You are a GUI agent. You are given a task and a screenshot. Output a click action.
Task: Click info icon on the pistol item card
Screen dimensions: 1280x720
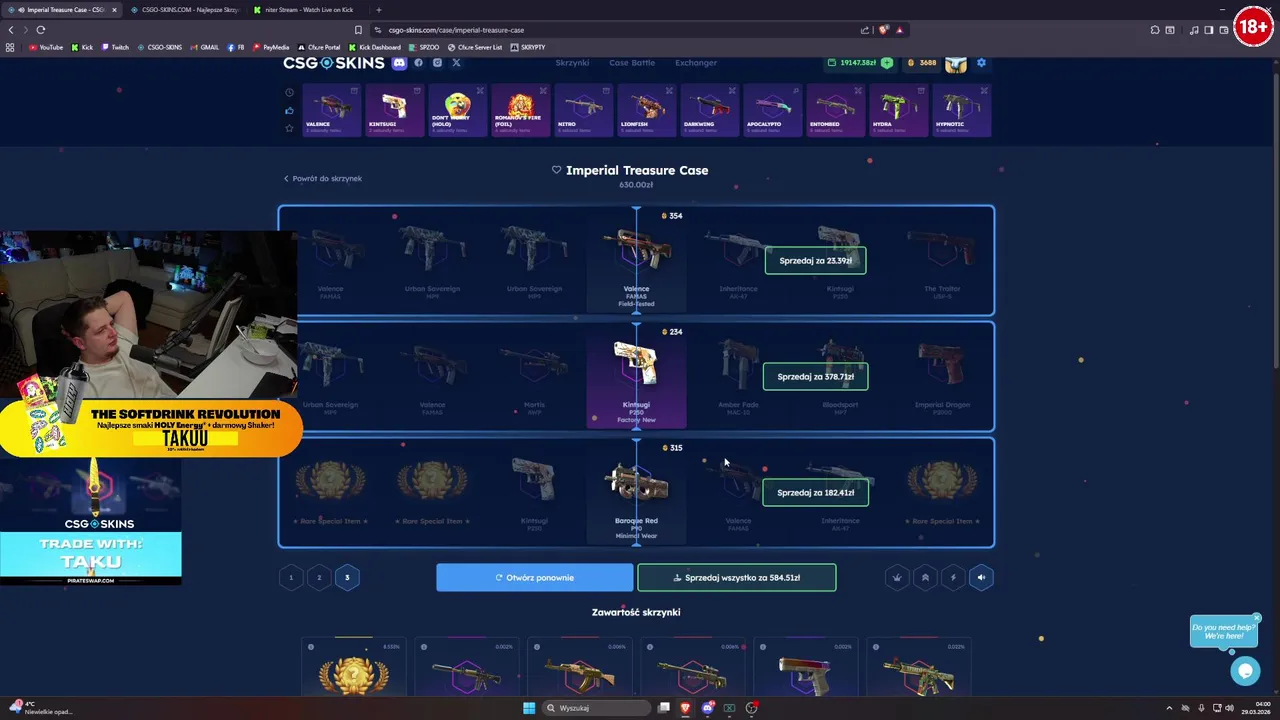[763, 647]
